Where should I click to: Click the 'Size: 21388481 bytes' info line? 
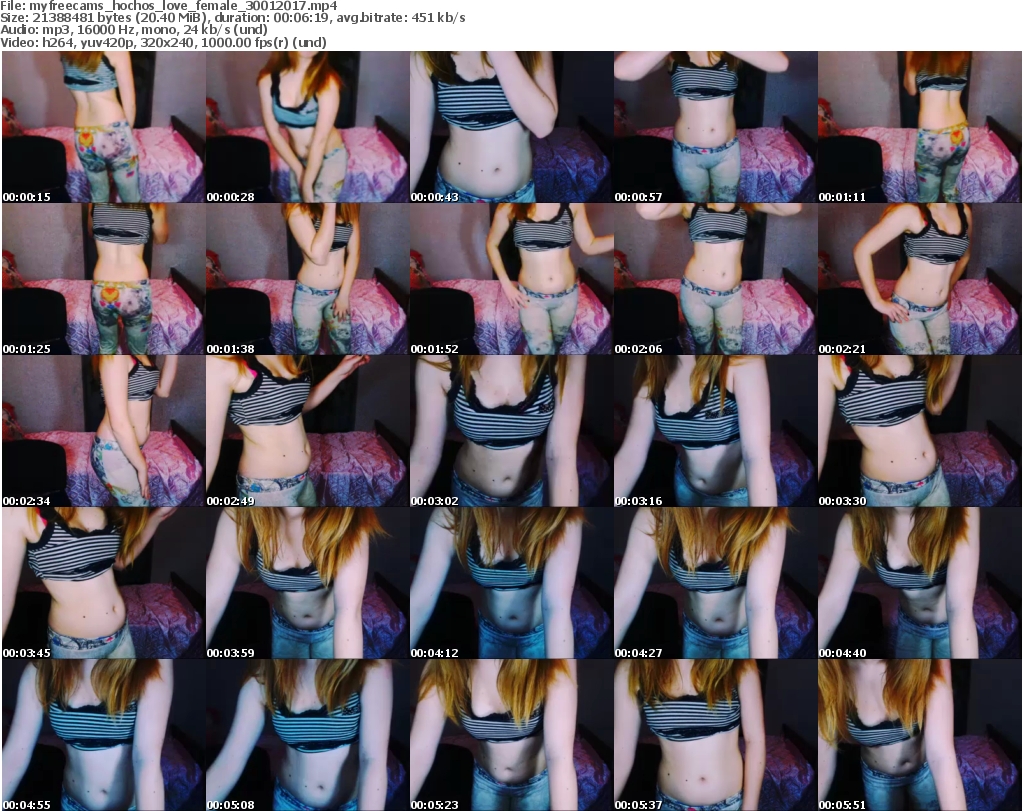(232, 18)
